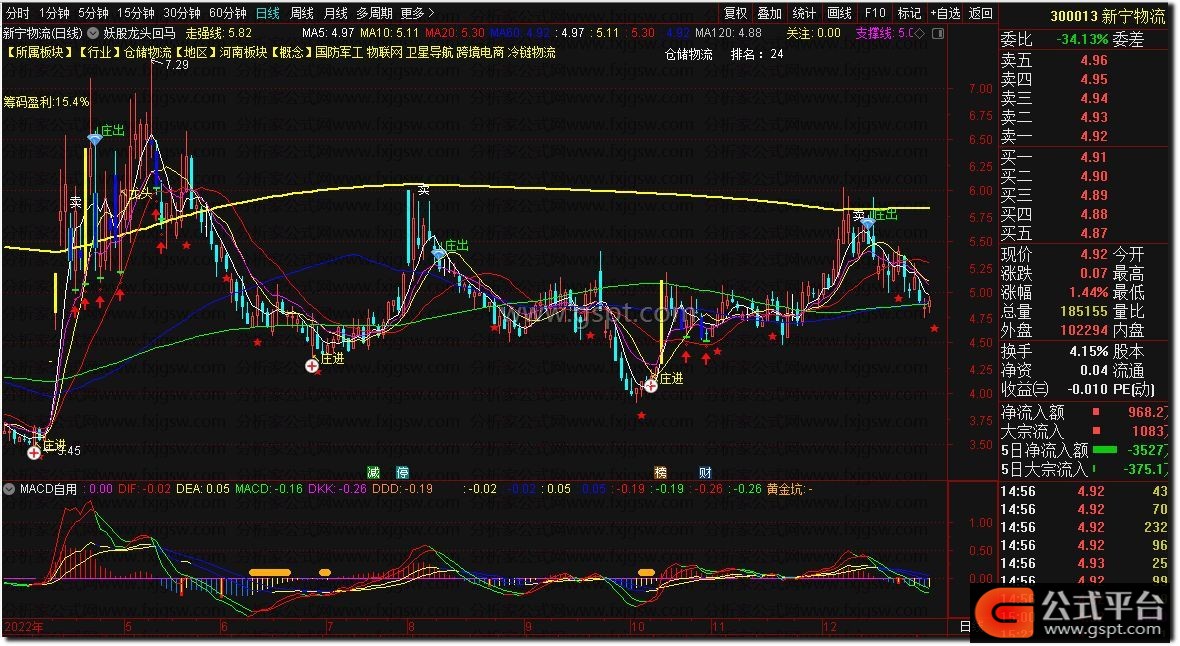1180x646 pixels.
Task: Click the 筹码盈利:15.4% label
Action: 46,102
